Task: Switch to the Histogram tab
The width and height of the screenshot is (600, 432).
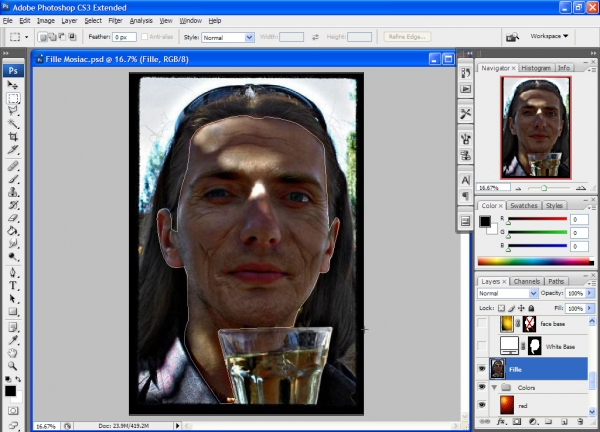Action: [536, 68]
